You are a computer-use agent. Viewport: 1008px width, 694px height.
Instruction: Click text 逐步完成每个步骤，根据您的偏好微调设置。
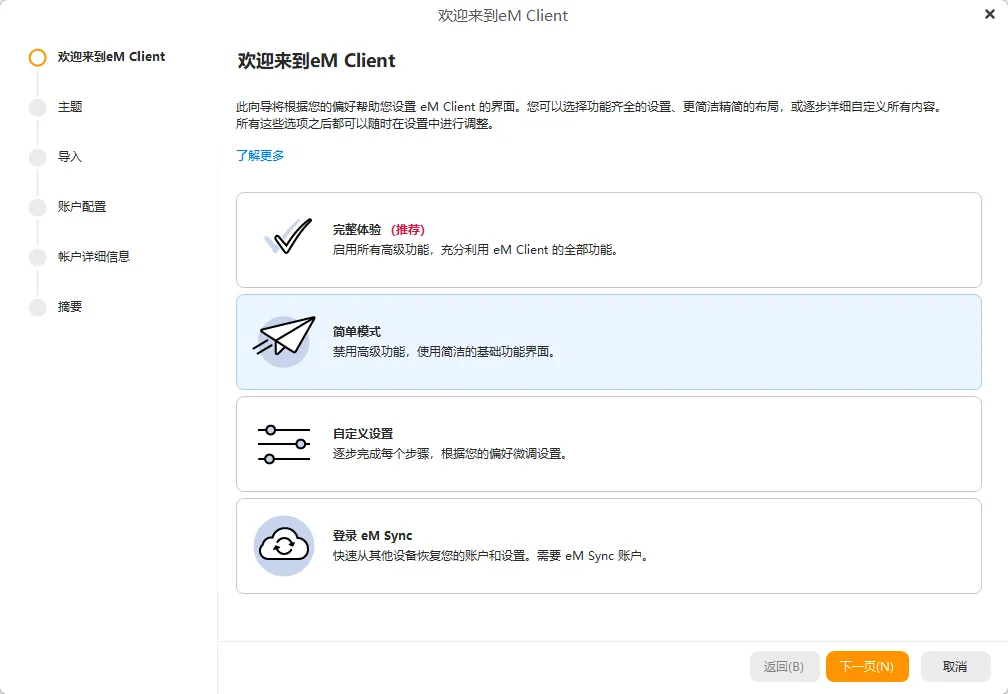coord(451,454)
